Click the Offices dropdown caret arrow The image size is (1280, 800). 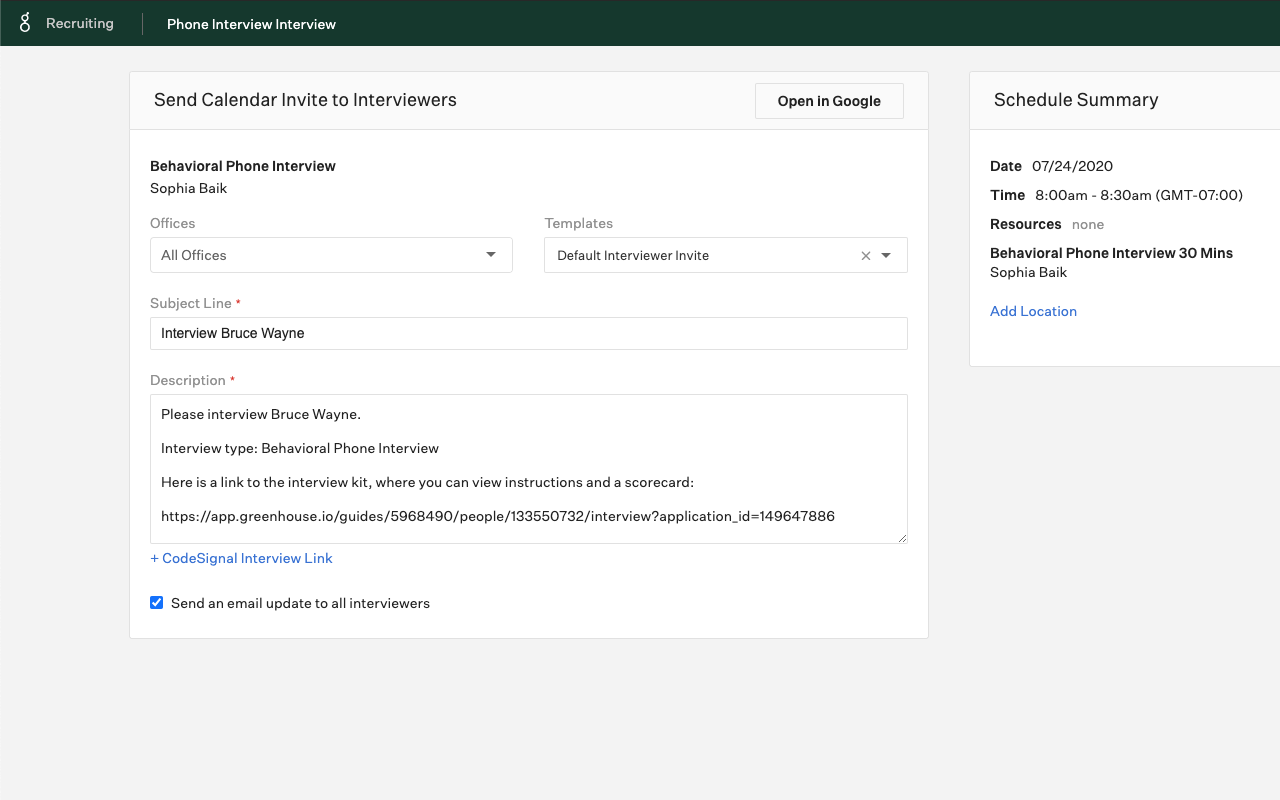tap(491, 255)
